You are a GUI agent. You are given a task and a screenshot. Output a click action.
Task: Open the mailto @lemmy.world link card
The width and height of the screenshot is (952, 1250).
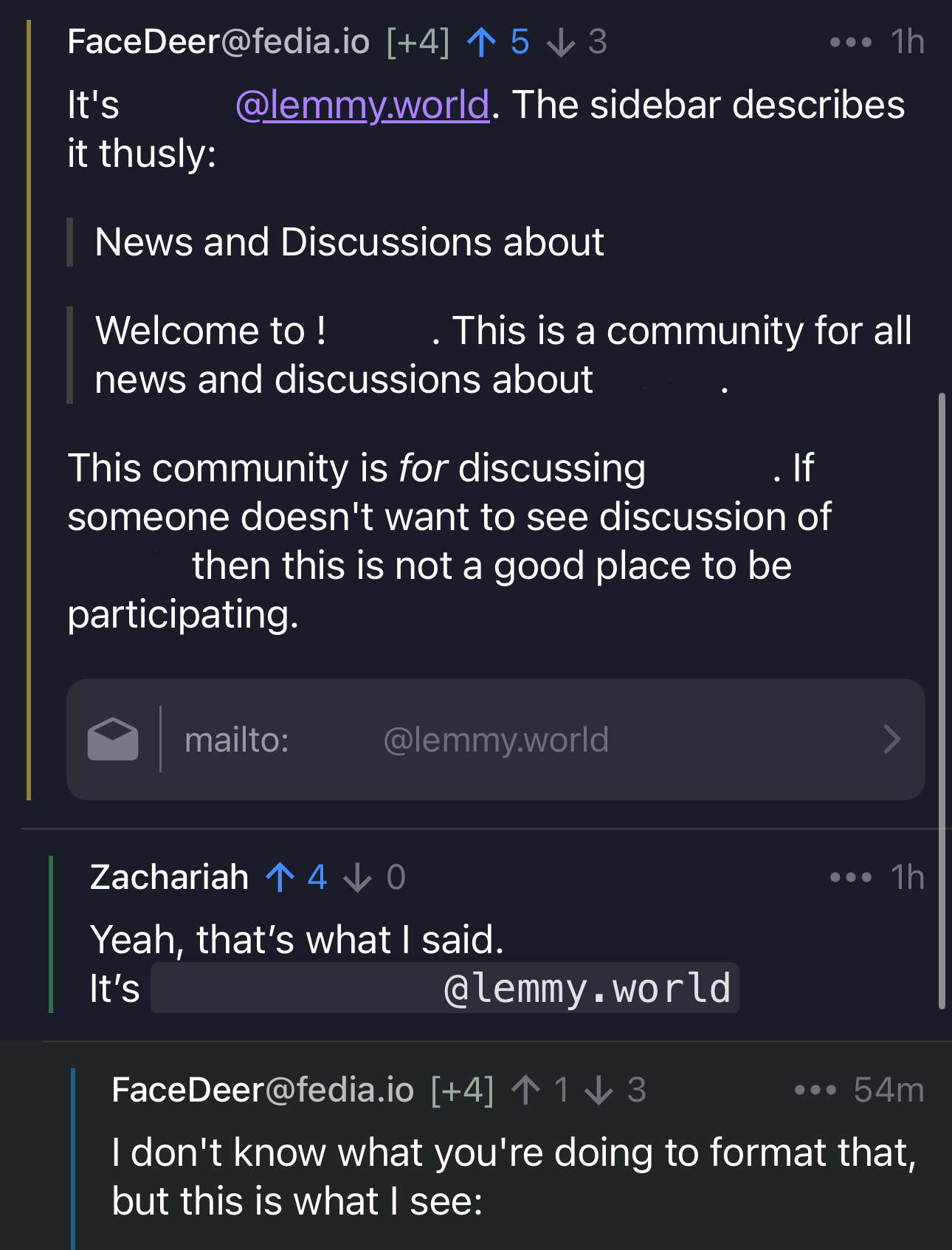(x=496, y=739)
